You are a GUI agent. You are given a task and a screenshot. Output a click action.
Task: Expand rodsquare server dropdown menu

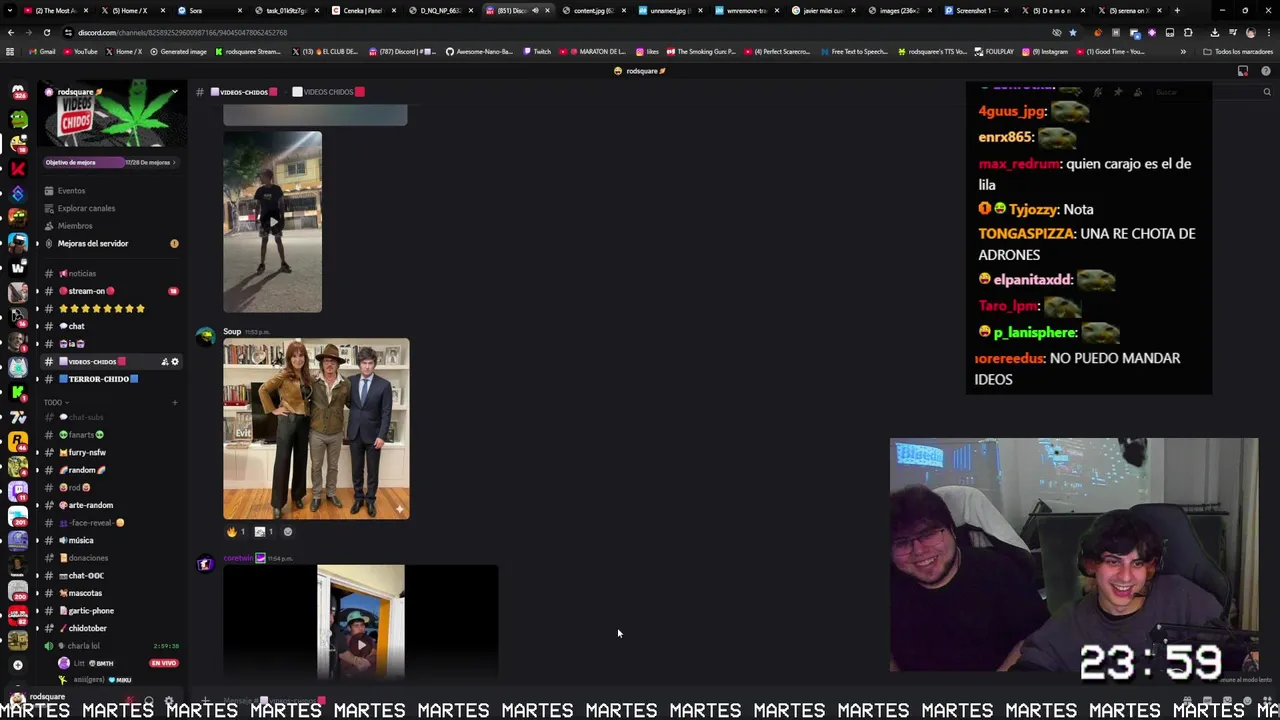click(x=174, y=92)
